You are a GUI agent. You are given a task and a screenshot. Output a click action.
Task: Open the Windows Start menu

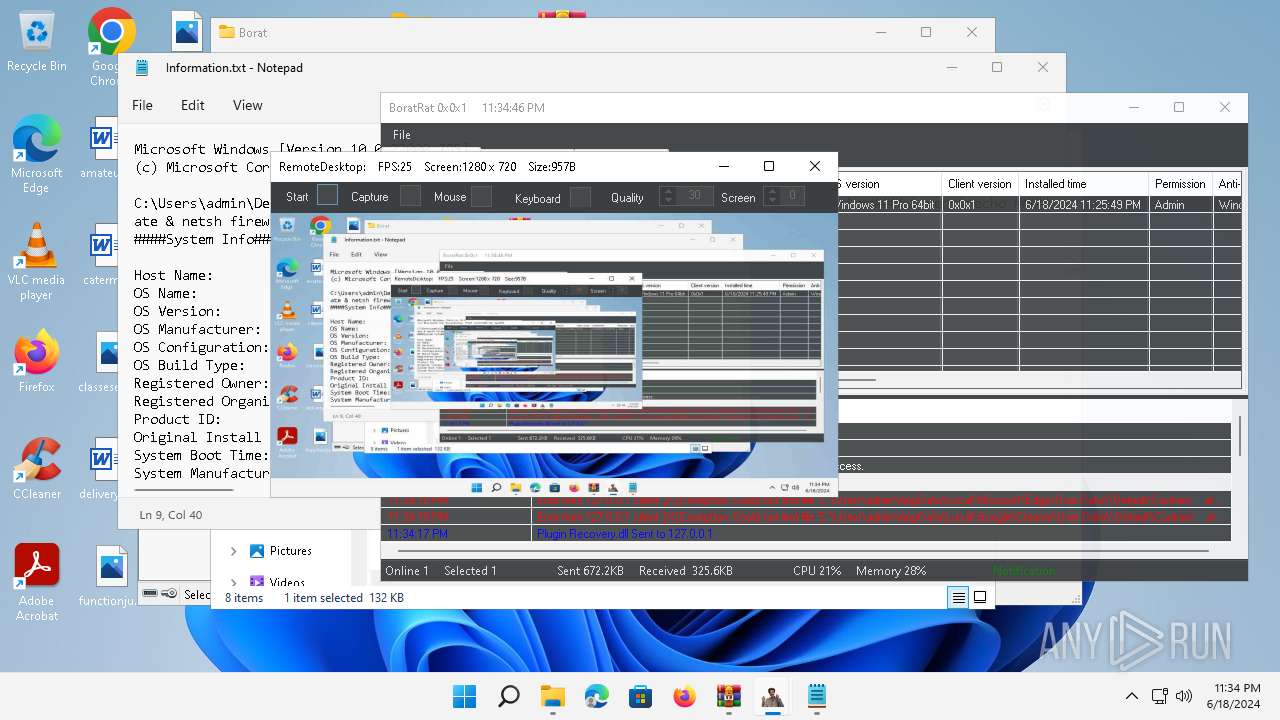[x=464, y=696]
